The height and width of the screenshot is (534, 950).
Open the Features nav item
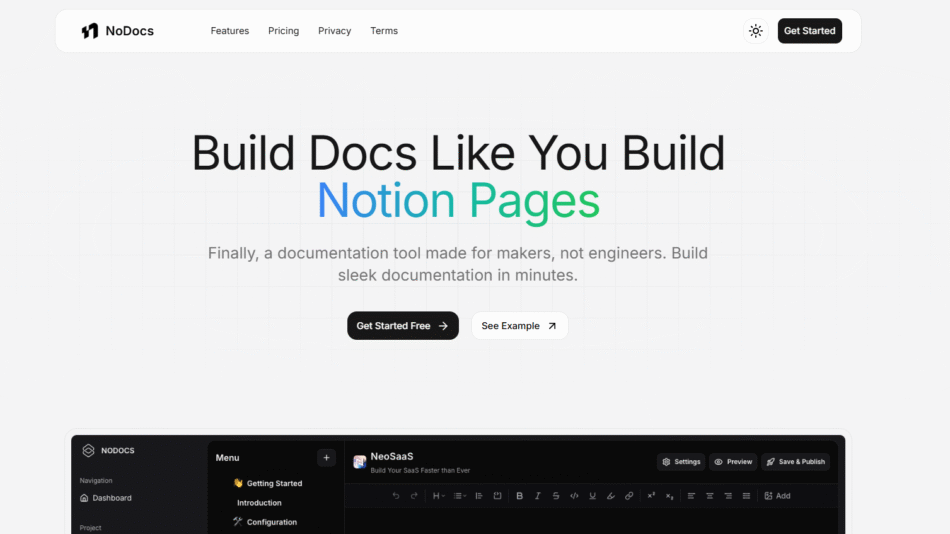(x=229, y=31)
